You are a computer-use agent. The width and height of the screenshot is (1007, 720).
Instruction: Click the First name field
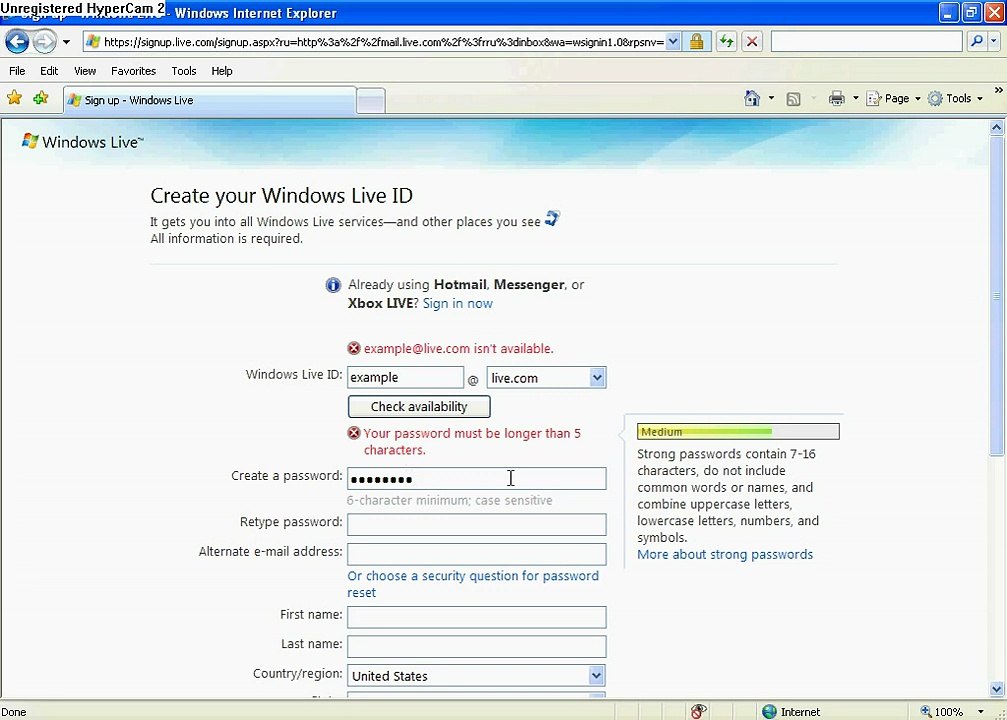coord(477,617)
